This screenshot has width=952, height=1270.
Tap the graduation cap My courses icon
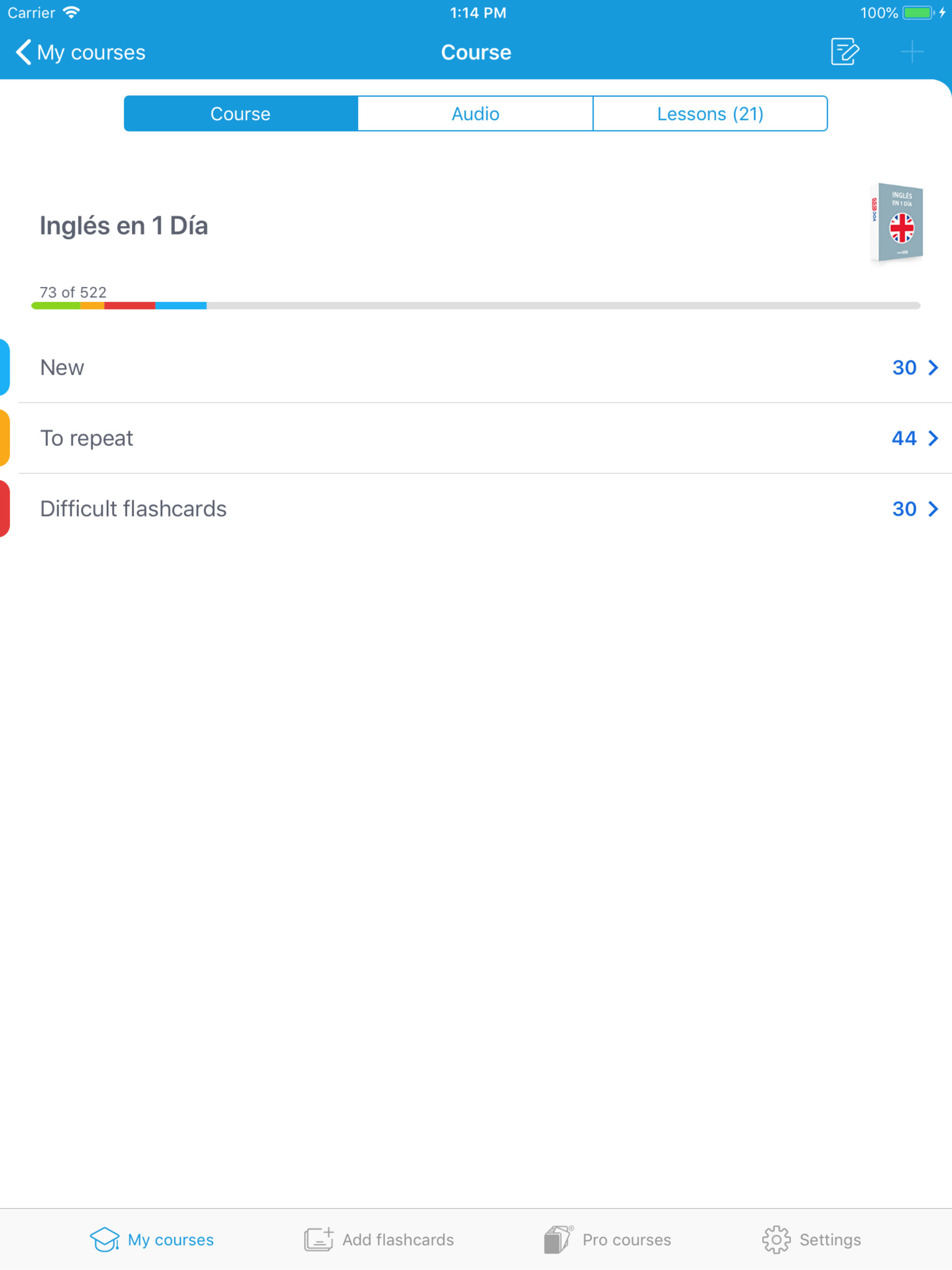105,1239
